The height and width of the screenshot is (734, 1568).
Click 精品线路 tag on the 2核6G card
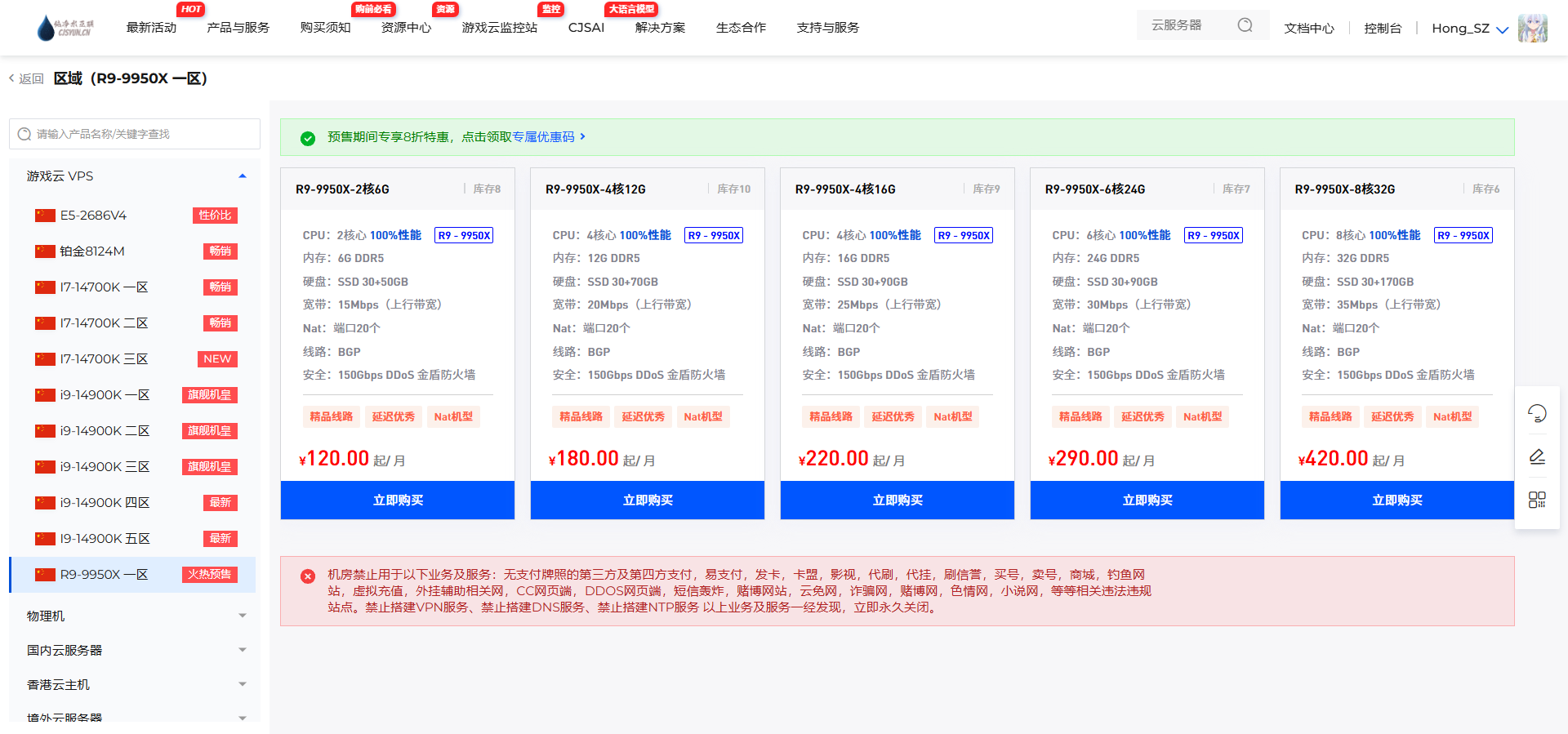coord(331,417)
